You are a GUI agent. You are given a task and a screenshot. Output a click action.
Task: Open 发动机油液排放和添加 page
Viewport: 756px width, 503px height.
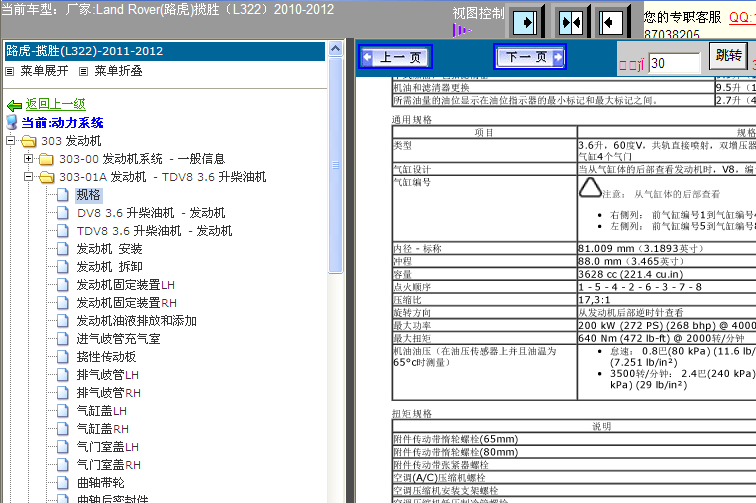[x=136, y=321]
